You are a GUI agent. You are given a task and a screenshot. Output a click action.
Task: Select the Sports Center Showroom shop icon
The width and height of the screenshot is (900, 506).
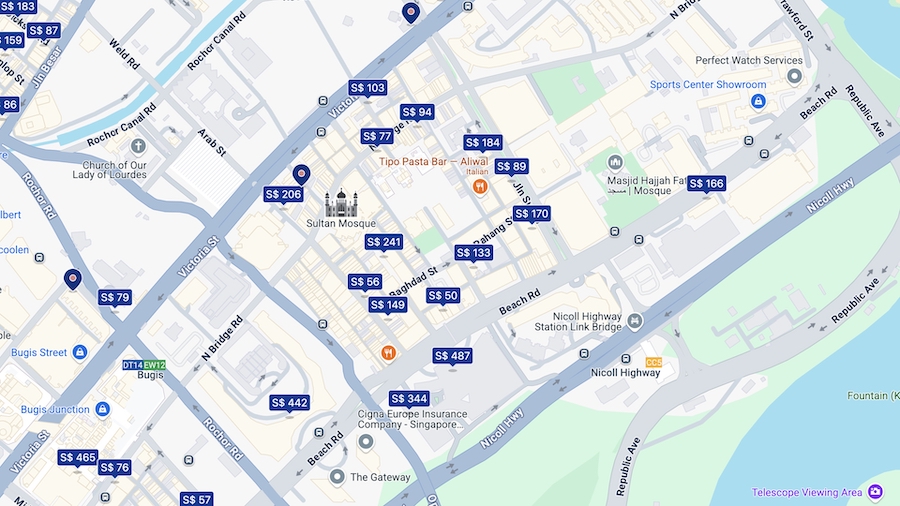click(758, 102)
